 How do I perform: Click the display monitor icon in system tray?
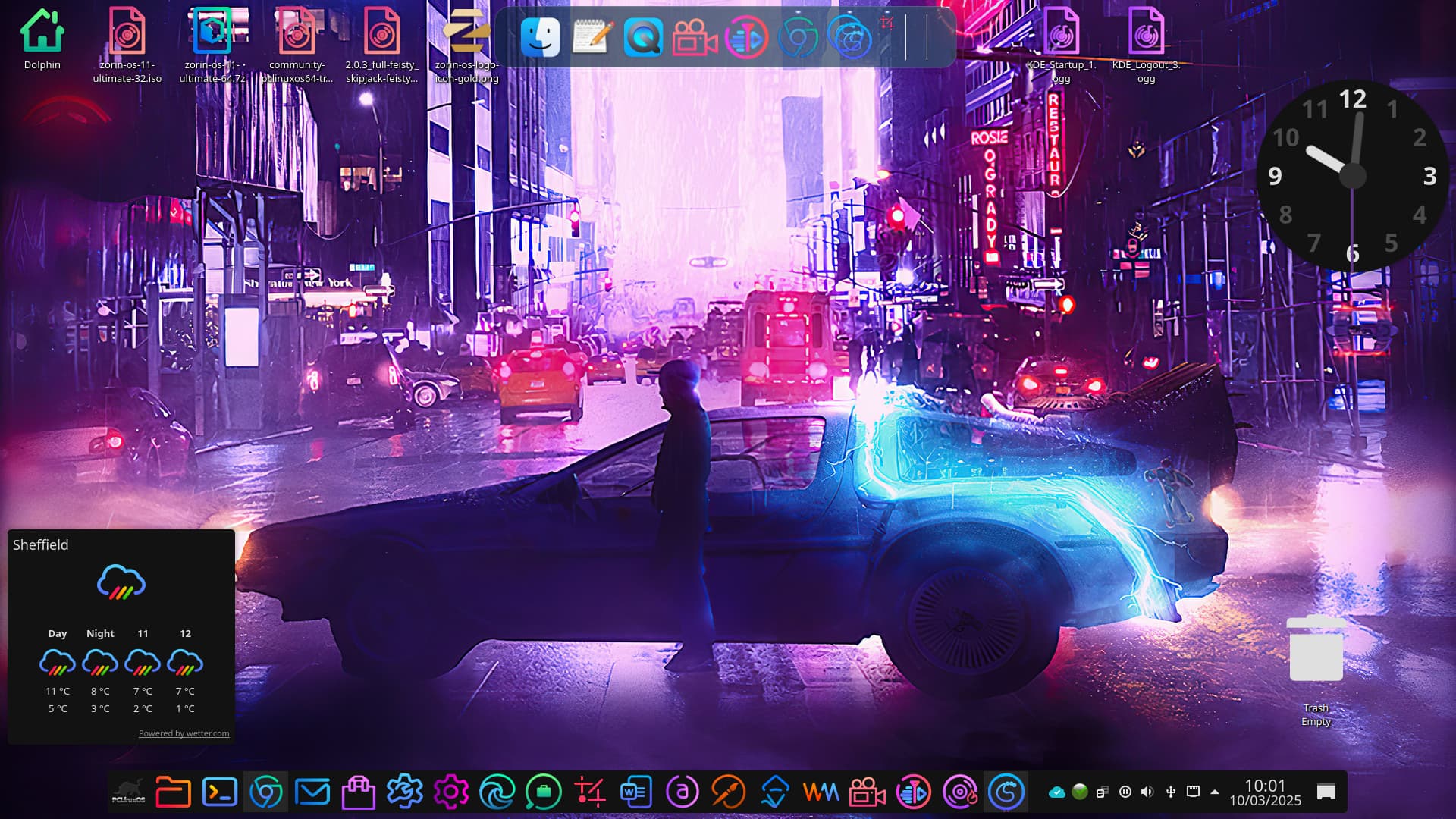click(x=1193, y=792)
